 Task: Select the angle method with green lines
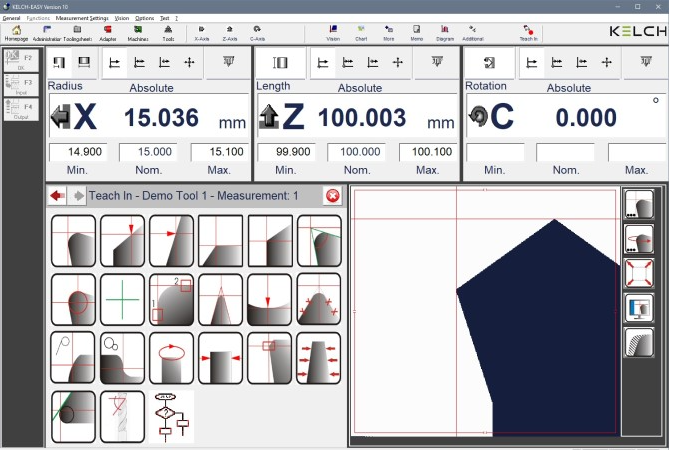click(x=319, y=241)
